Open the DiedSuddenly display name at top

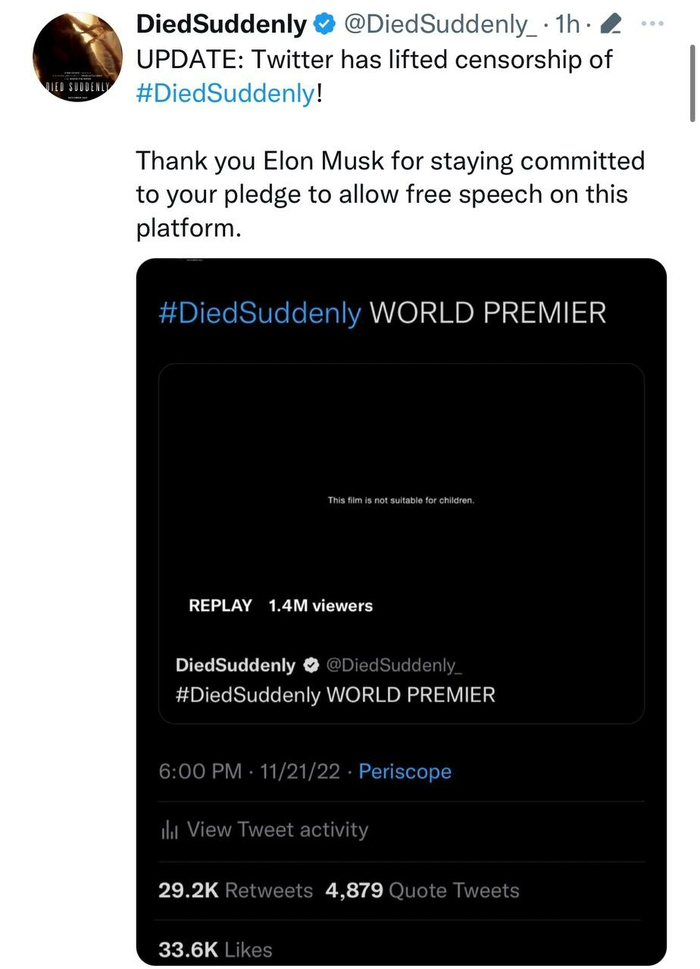tap(220, 23)
